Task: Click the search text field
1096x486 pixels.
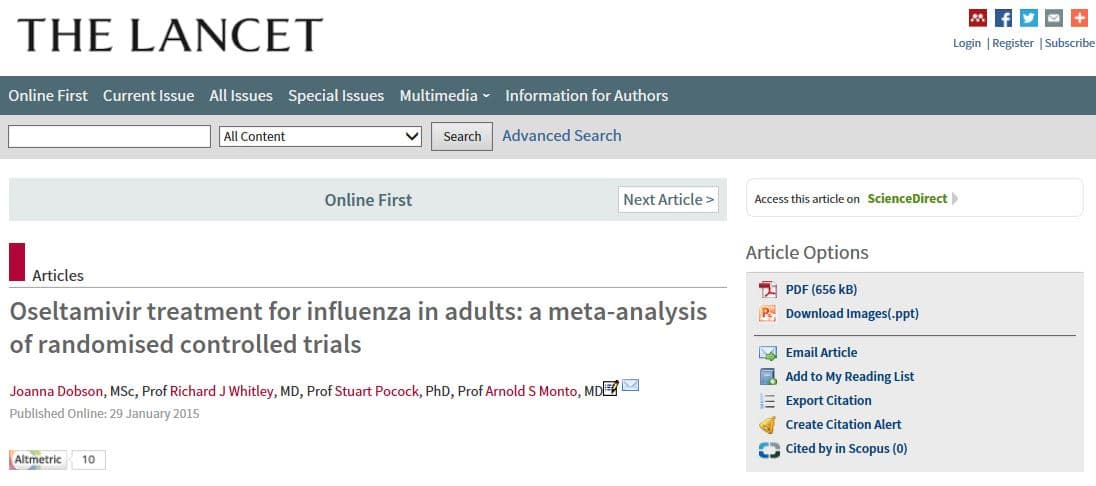Action: tap(109, 137)
